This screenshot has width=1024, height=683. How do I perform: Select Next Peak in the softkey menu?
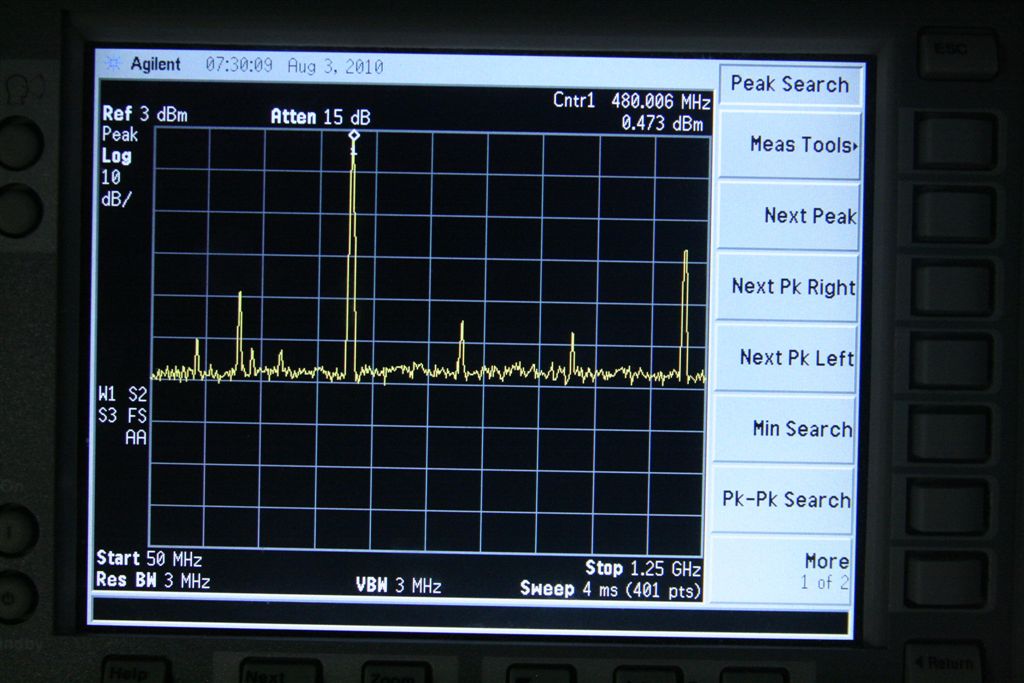[788, 216]
